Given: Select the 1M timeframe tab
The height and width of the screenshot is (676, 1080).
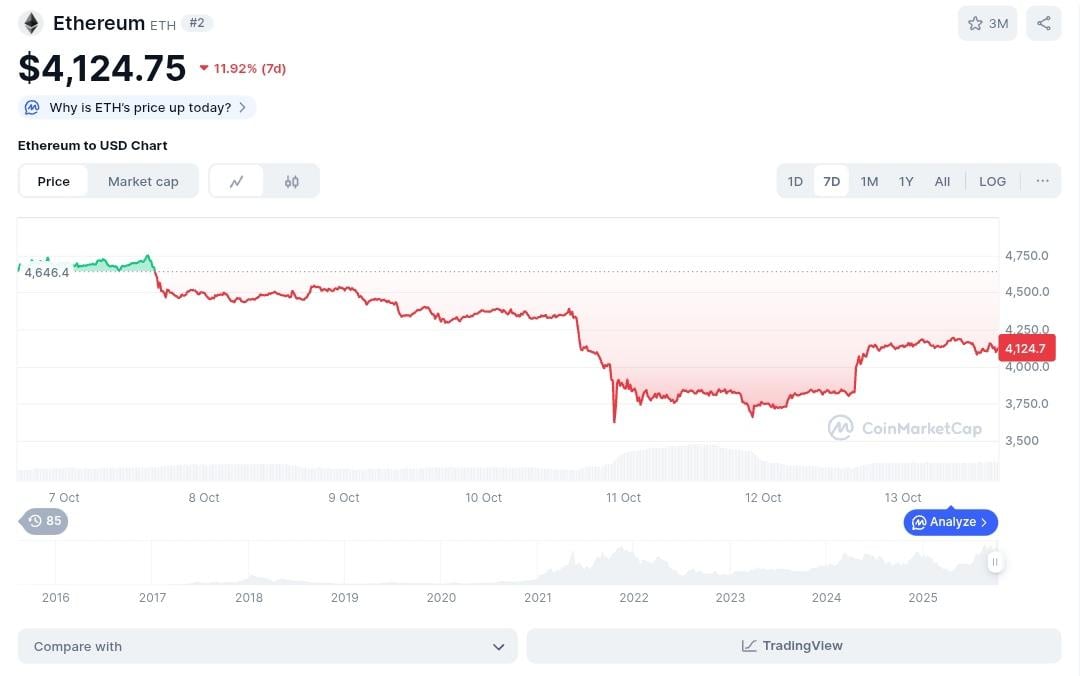Looking at the screenshot, I should (869, 181).
